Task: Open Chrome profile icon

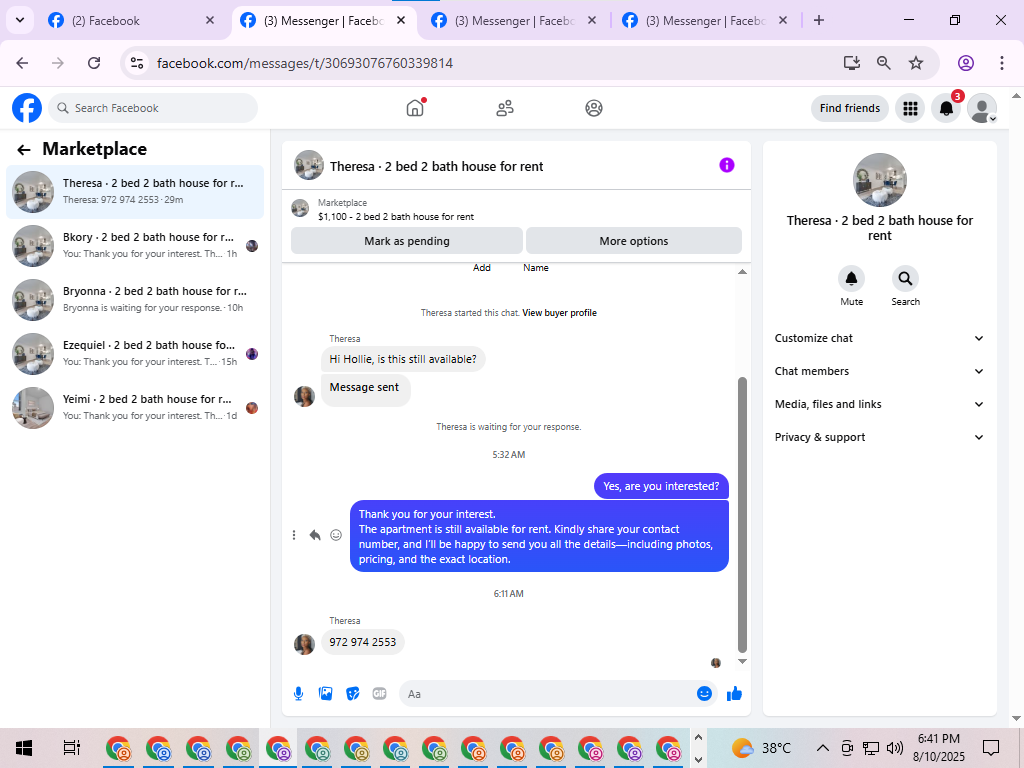Action: pyautogui.click(x=966, y=63)
